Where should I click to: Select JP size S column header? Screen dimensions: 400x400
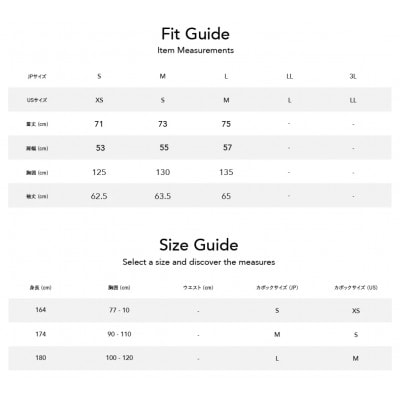coord(99,76)
